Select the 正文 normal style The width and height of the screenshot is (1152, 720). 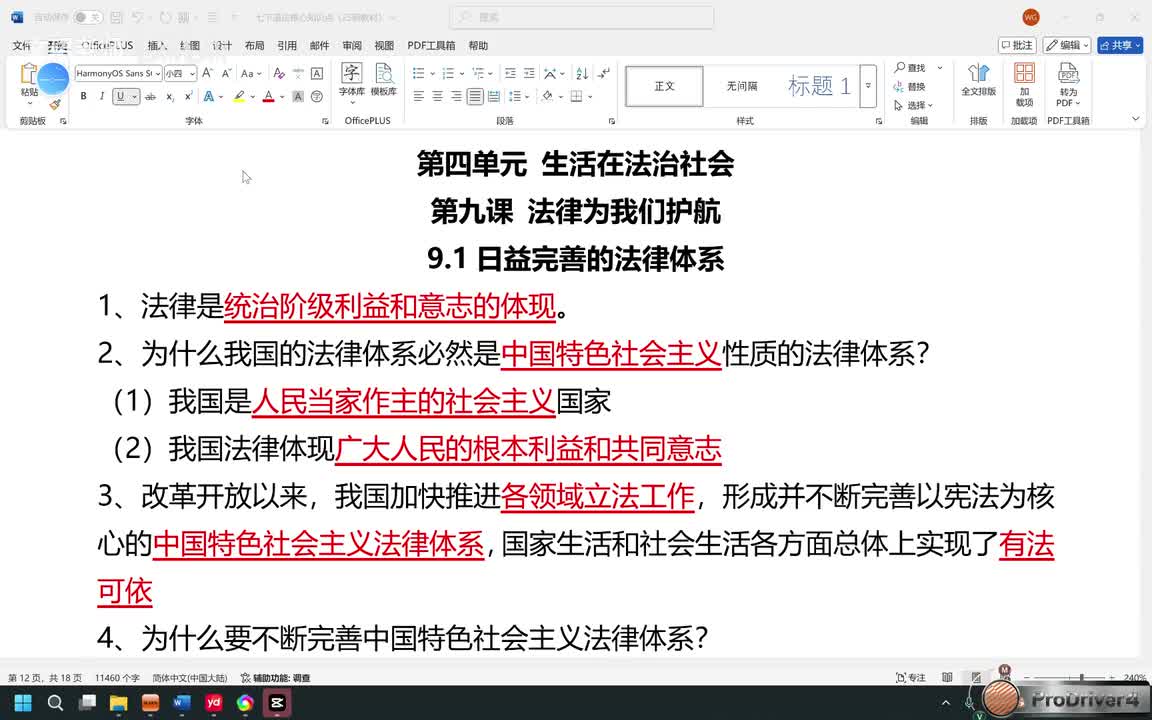coord(664,86)
